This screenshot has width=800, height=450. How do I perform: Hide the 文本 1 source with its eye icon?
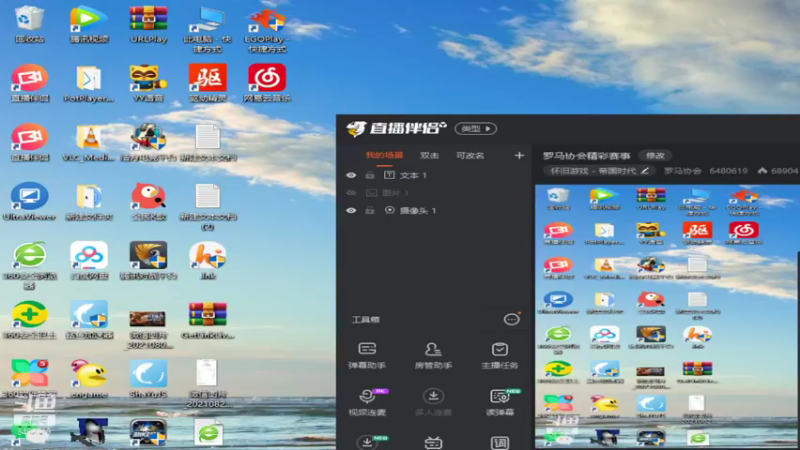(x=351, y=176)
